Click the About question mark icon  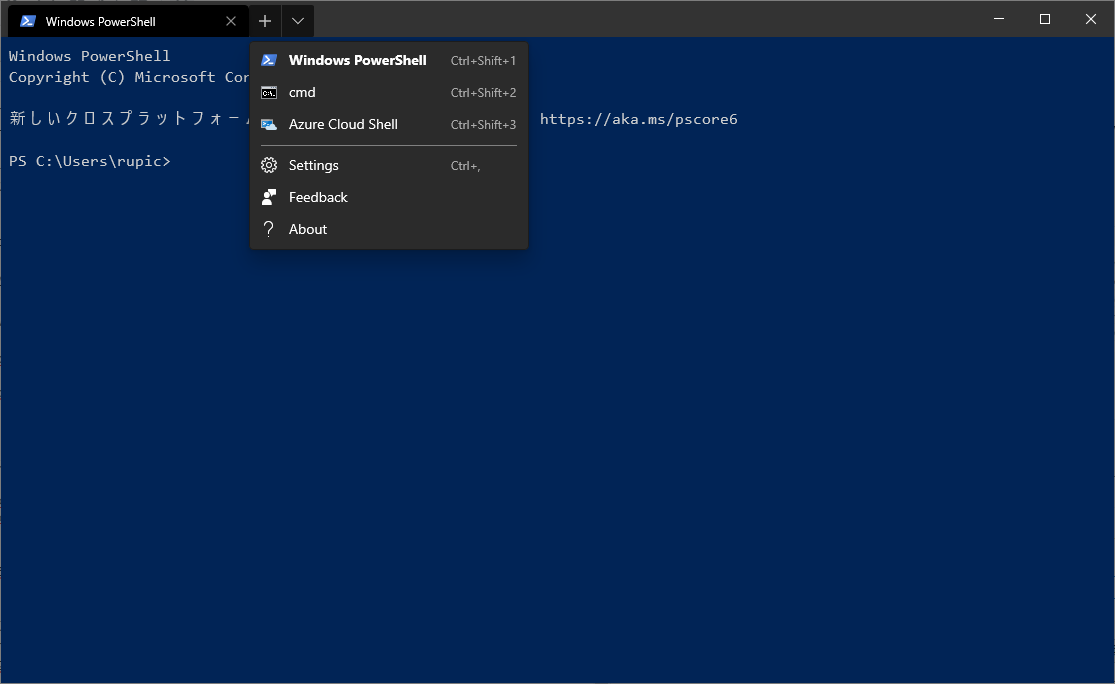[x=269, y=229]
